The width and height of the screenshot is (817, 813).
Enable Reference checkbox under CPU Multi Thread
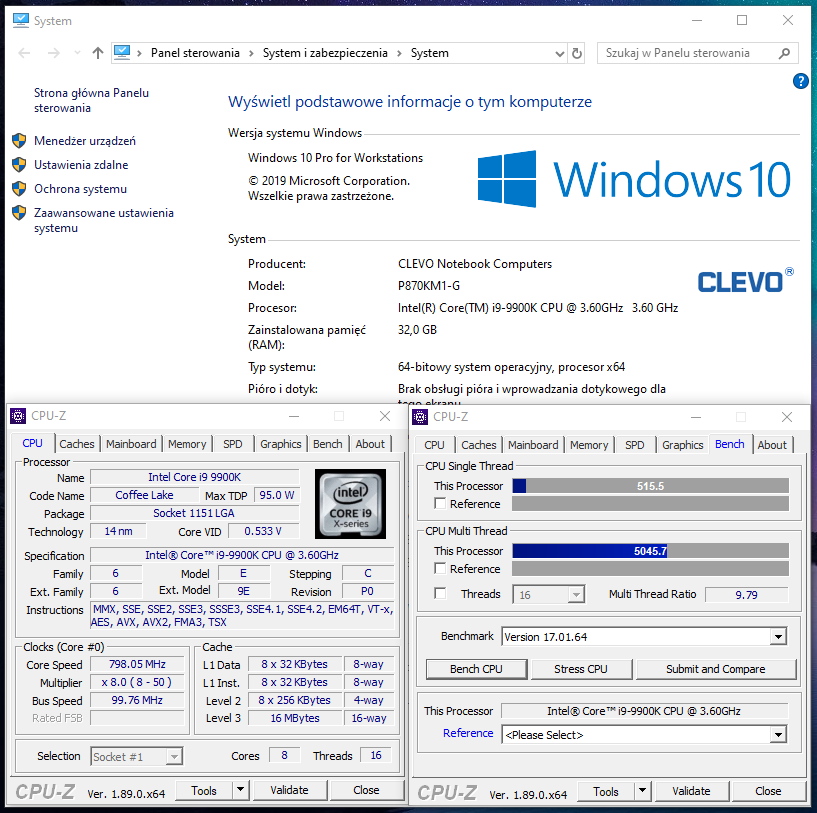pos(440,569)
